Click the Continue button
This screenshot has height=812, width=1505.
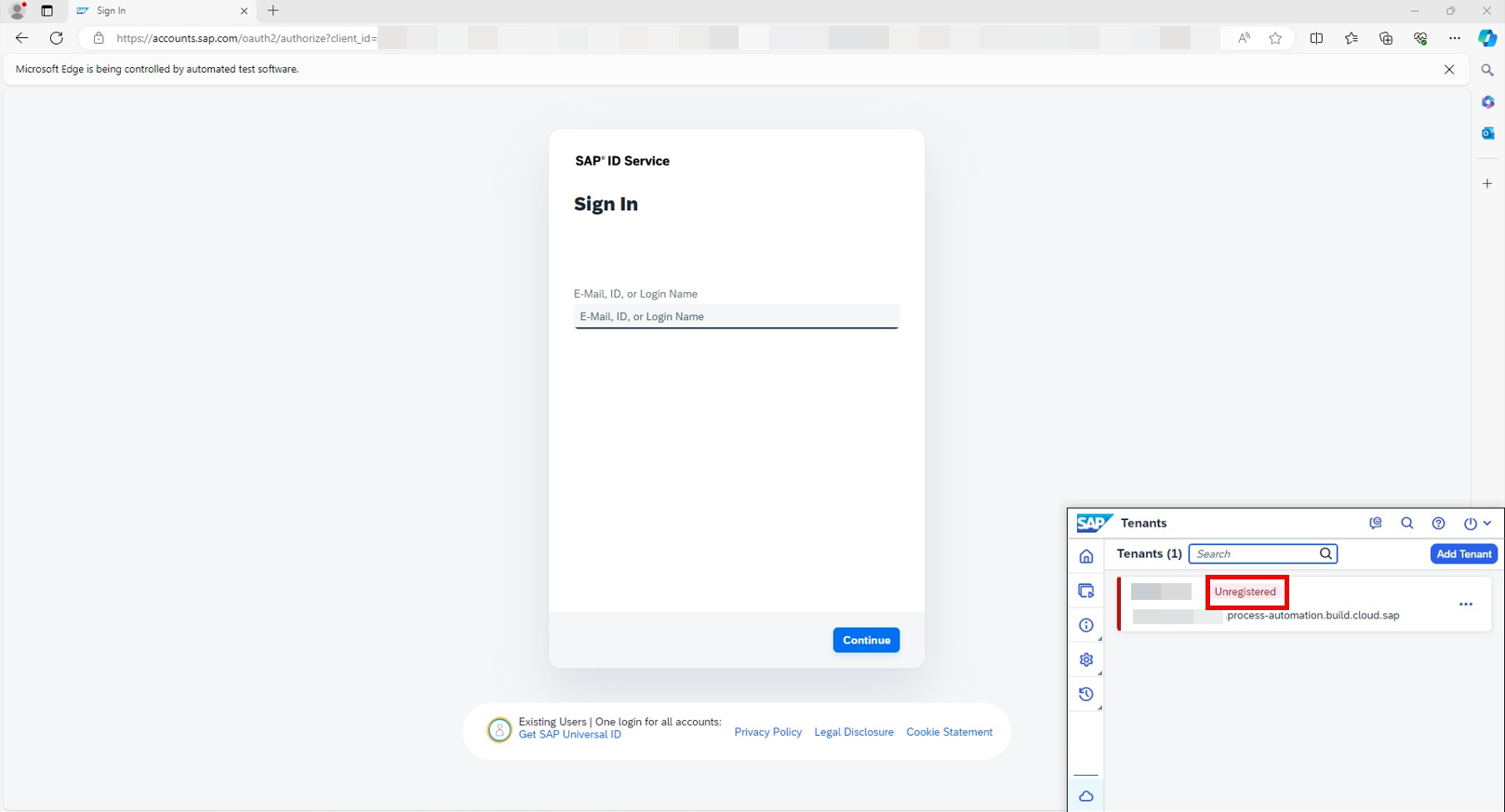click(866, 640)
